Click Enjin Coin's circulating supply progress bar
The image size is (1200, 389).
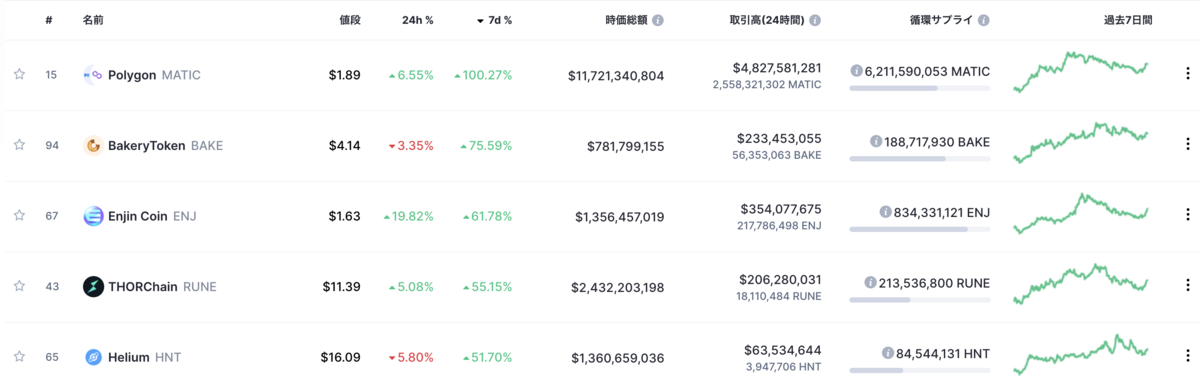(x=919, y=229)
